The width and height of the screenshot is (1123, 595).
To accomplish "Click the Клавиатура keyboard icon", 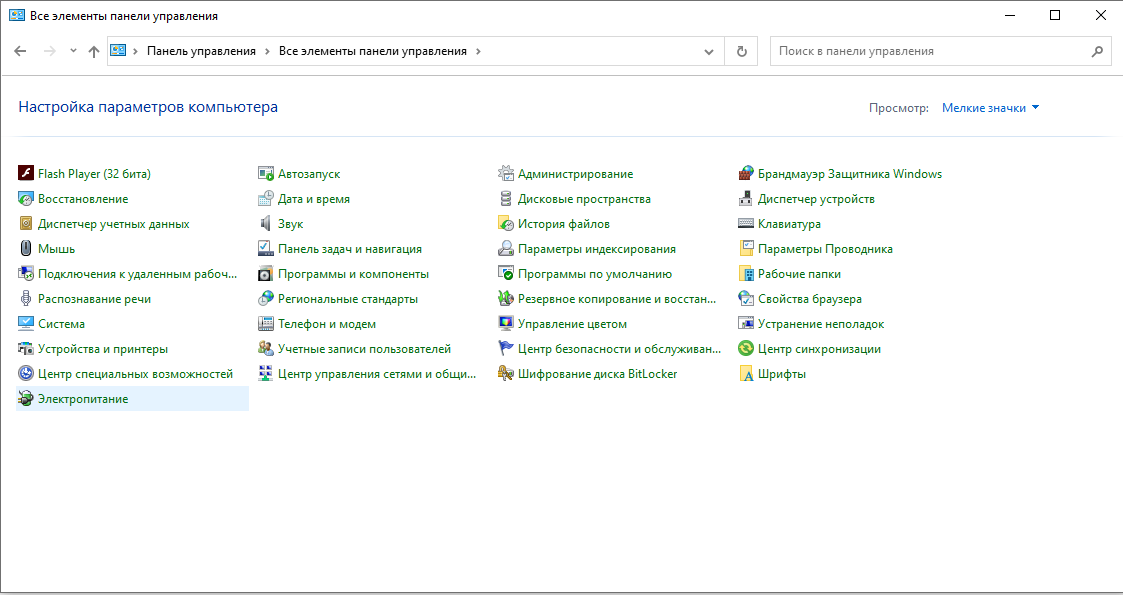I will coord(746,224).
